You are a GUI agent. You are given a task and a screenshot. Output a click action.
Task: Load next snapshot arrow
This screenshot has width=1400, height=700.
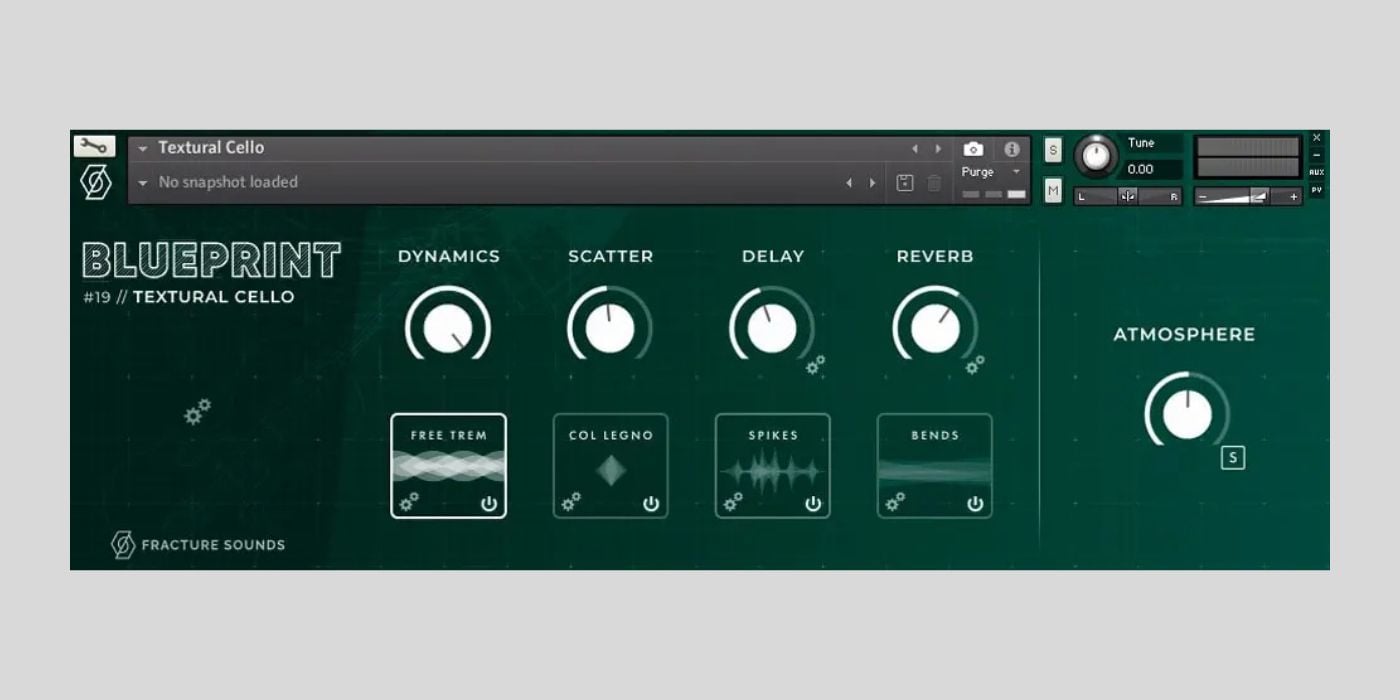[x=872, y=183]
